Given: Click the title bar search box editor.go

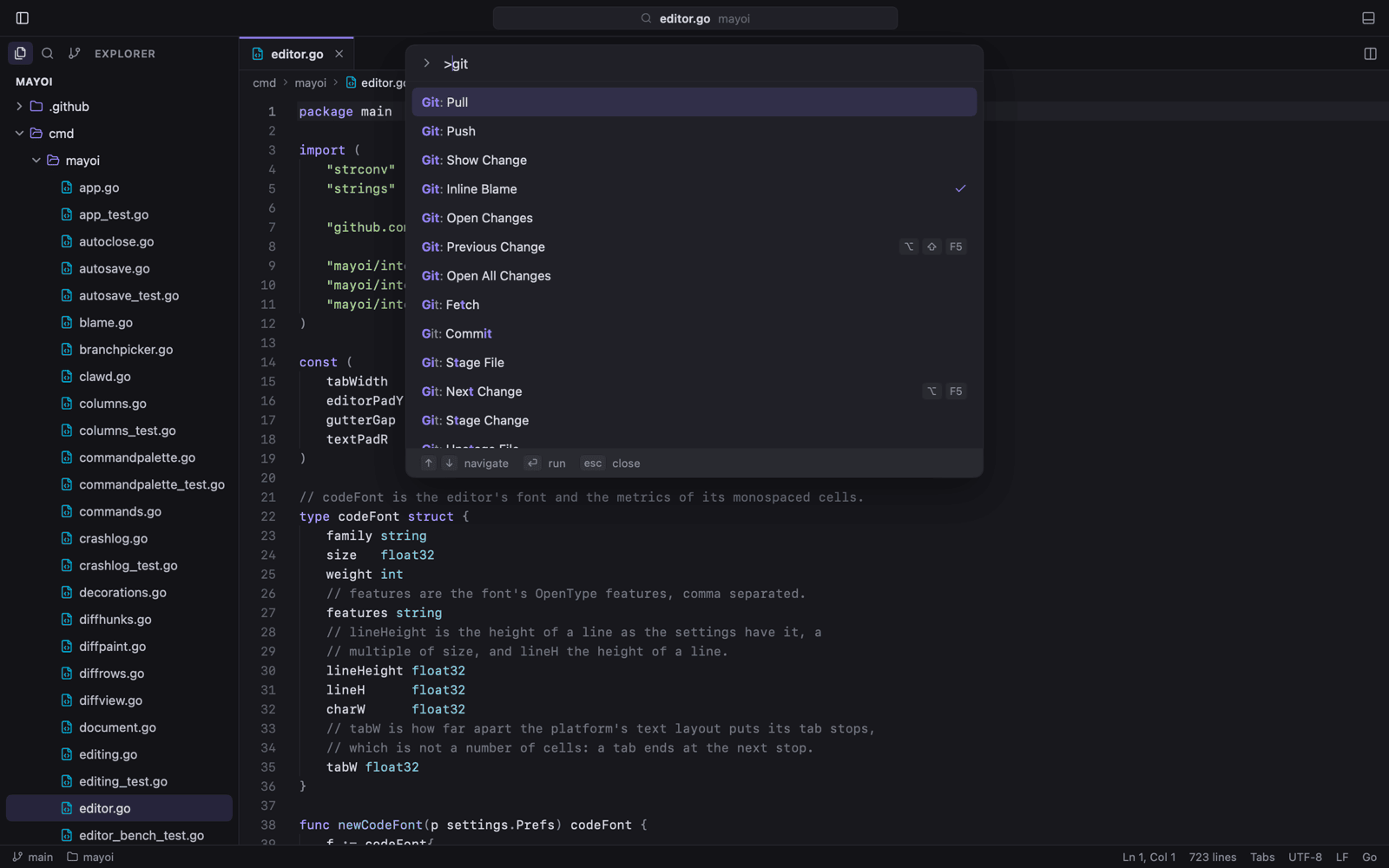Looking at the screenshot, I should (694, 18).
